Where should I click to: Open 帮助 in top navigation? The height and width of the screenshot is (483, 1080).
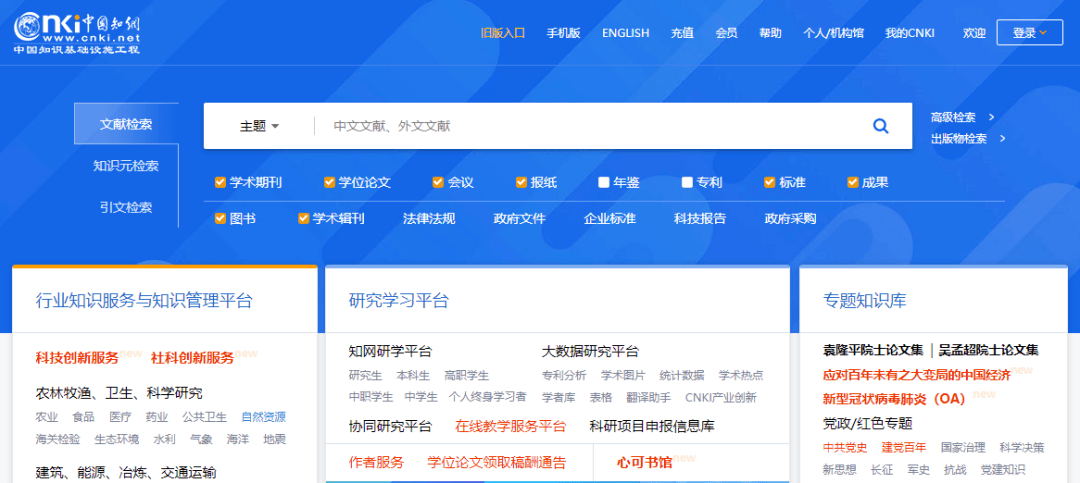coord(770,32)
